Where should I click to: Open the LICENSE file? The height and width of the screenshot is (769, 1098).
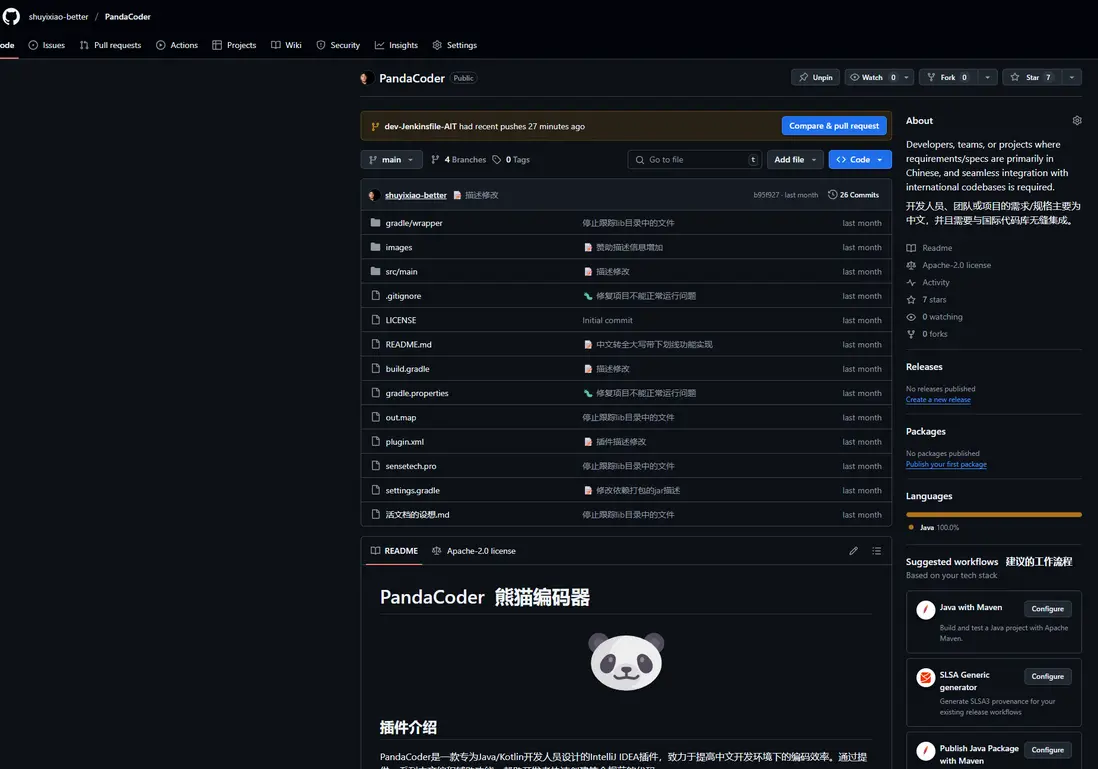(x=401, y=320)
